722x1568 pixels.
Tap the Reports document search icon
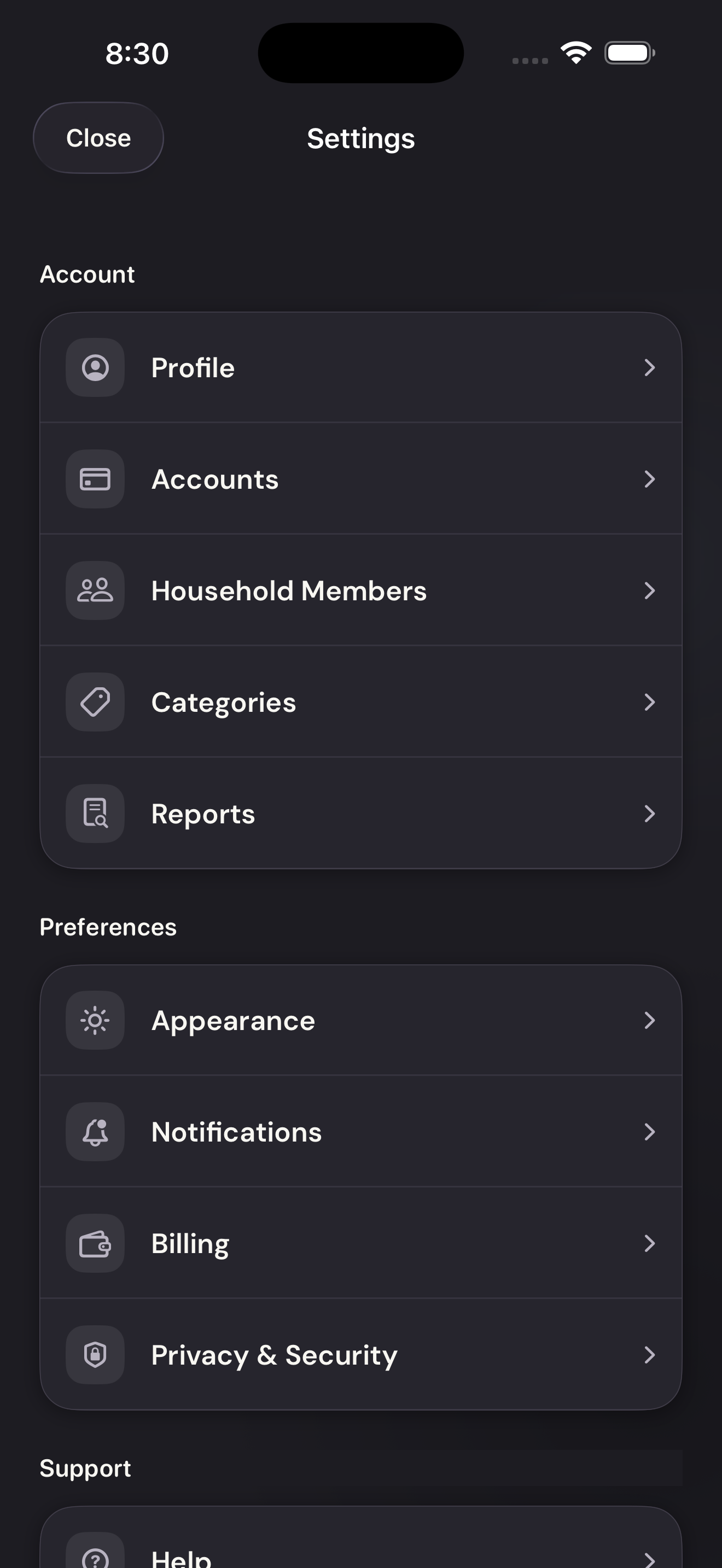pos(95,813)
